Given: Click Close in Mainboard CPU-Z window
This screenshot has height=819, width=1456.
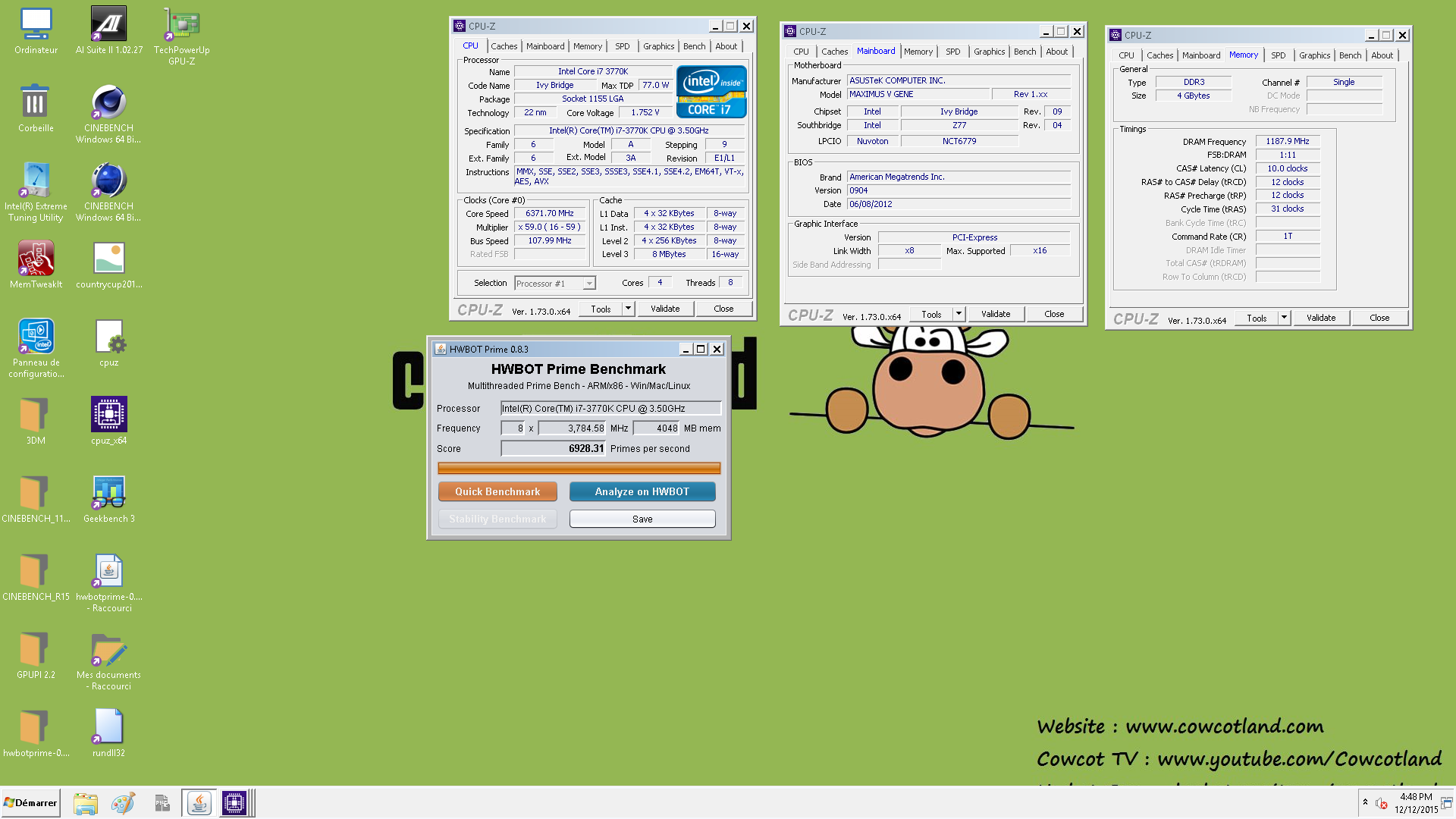Looking at the screenshot, I should pyautogui.click(x=1054, y=314).
